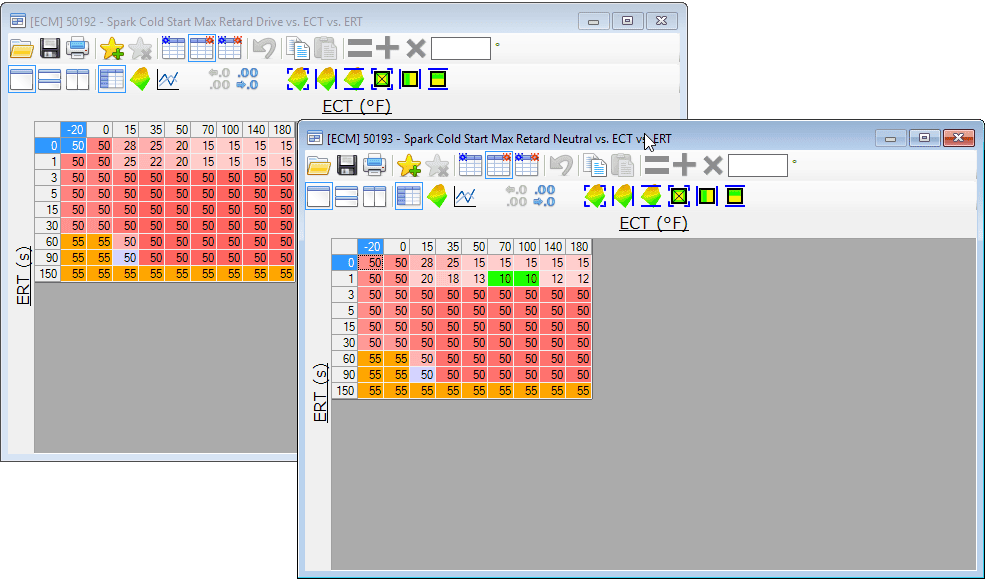
Task: Select ERT row header 150 in Neutral table
Action: (345, 391)
